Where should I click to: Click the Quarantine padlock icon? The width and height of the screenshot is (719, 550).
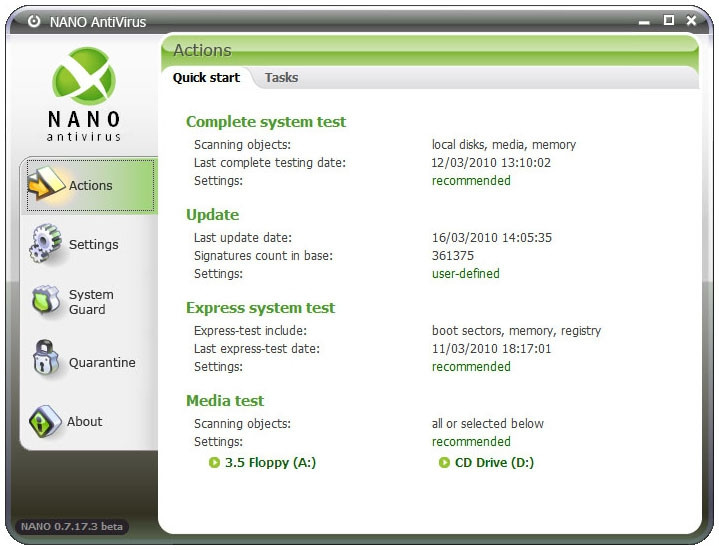tap(46, 357)
